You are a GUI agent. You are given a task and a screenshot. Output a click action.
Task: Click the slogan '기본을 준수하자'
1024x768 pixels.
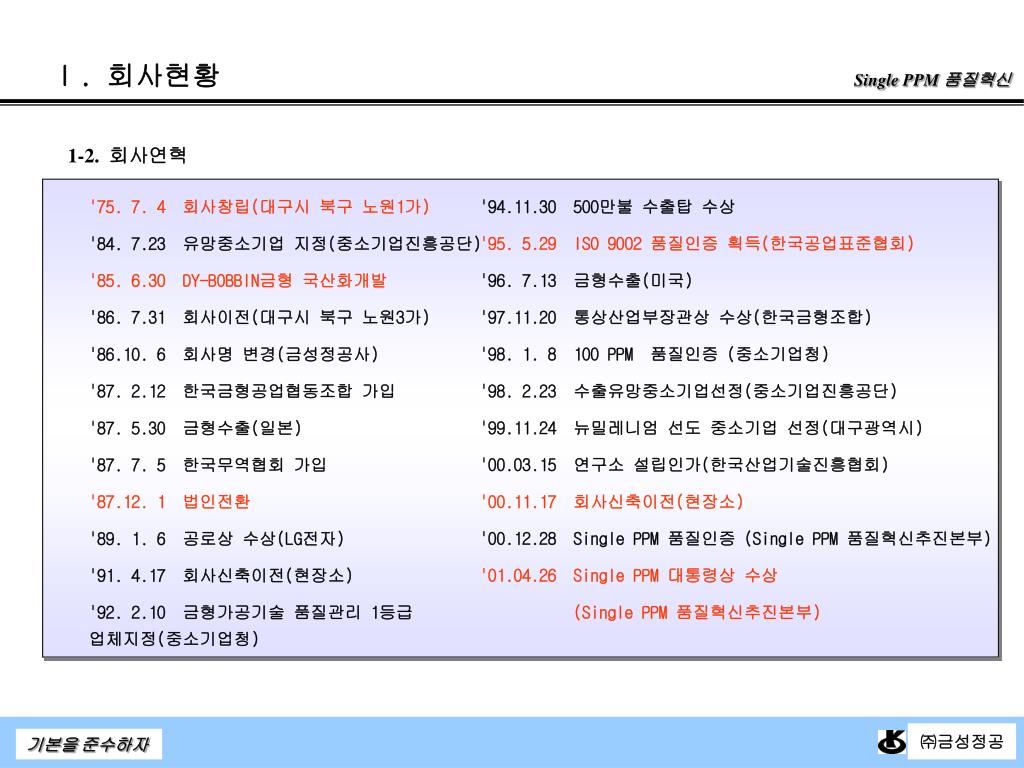(x=88, y=744)
